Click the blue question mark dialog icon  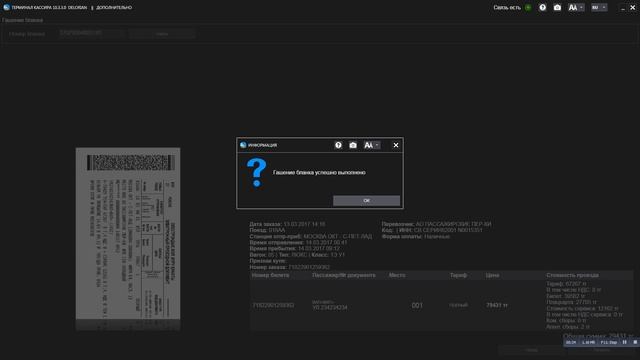(x=256, y=173)
